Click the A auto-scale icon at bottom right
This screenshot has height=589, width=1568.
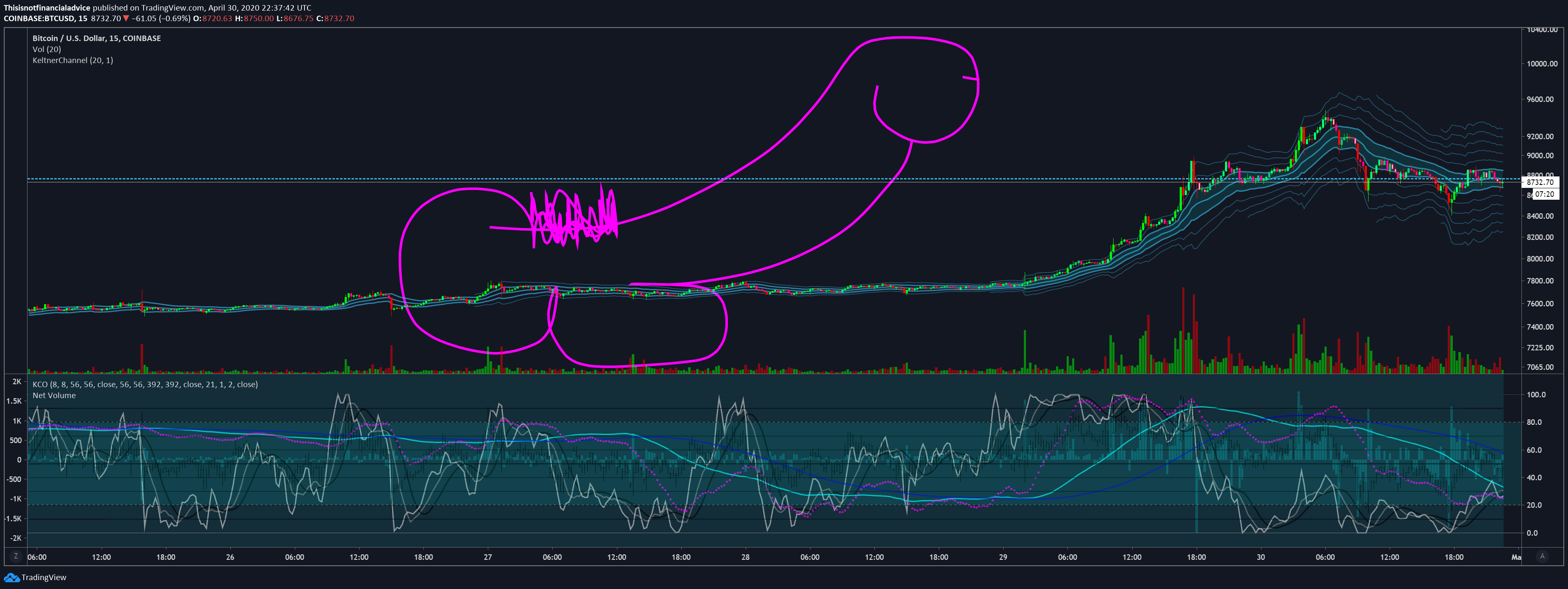tap(1542, 556)
